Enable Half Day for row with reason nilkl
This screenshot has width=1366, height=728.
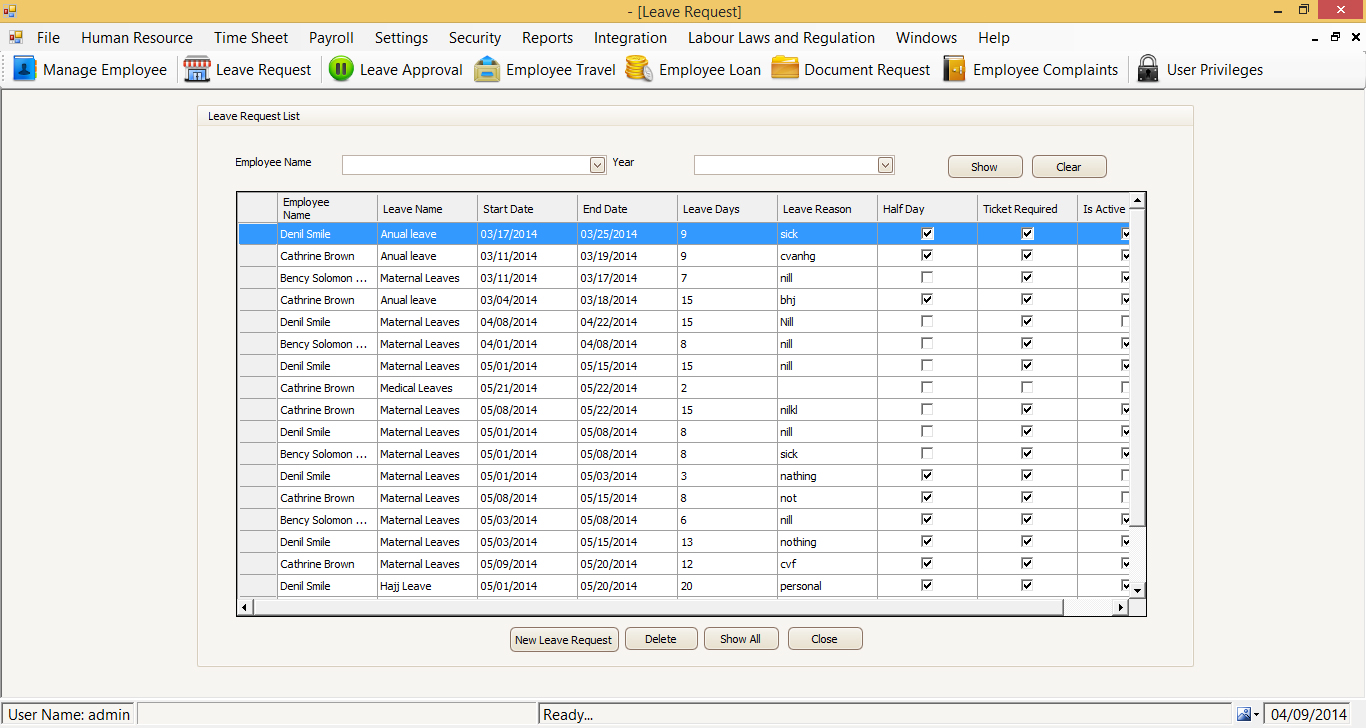927,410
